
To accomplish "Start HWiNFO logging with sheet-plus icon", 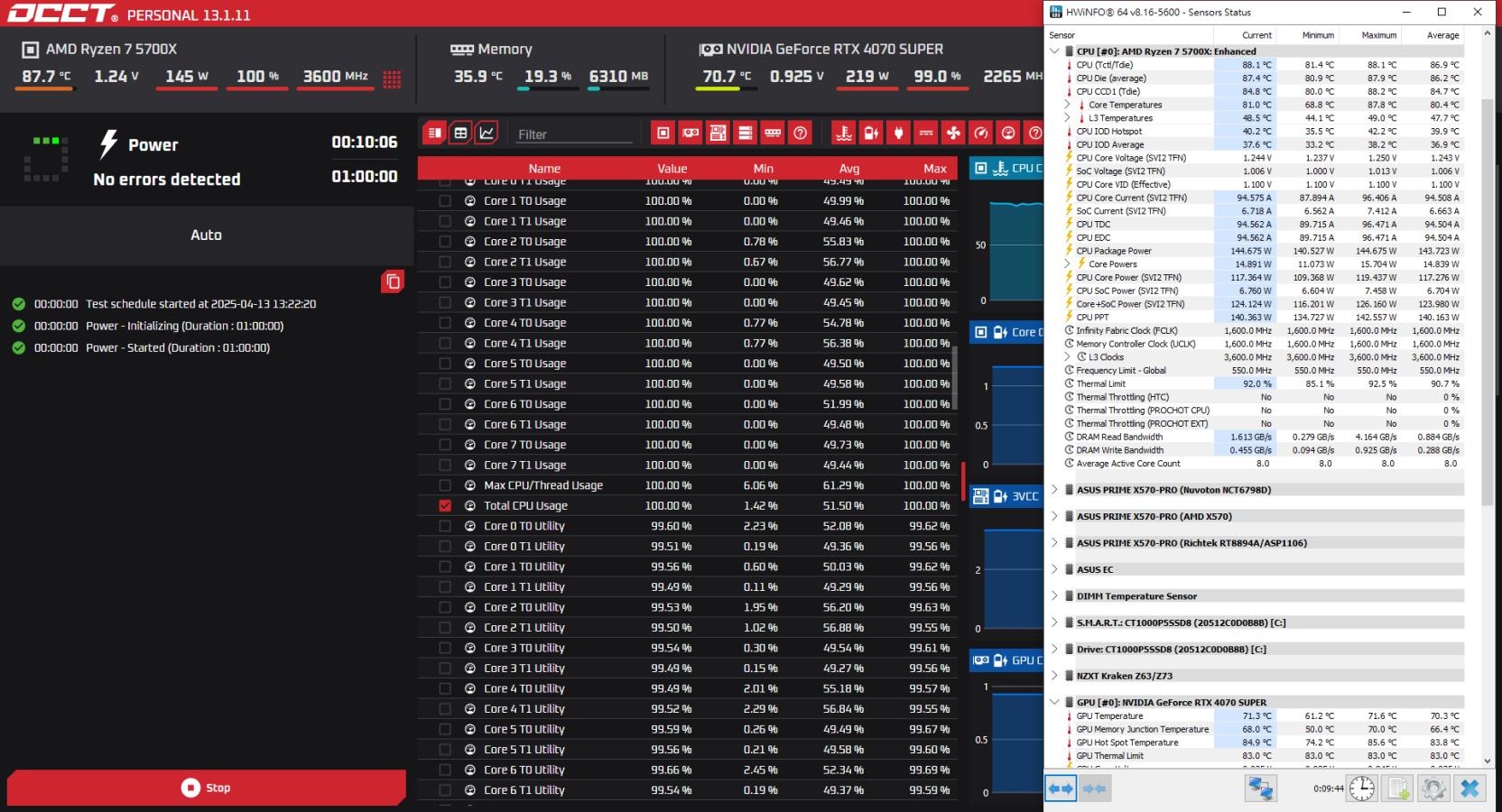I will (1398, 789).
